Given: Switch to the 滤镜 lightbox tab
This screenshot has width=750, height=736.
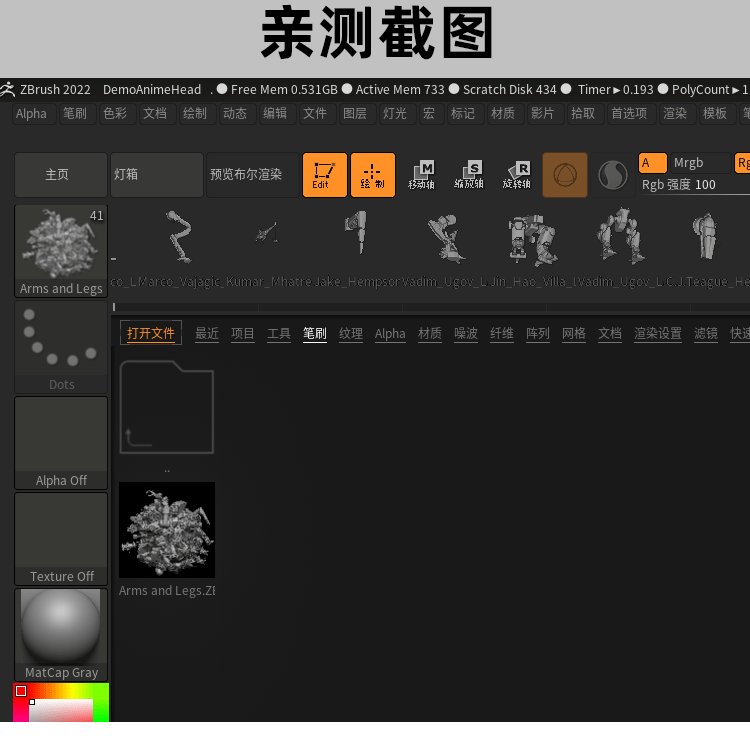Looking at the screenshot, I should point(706,333).
